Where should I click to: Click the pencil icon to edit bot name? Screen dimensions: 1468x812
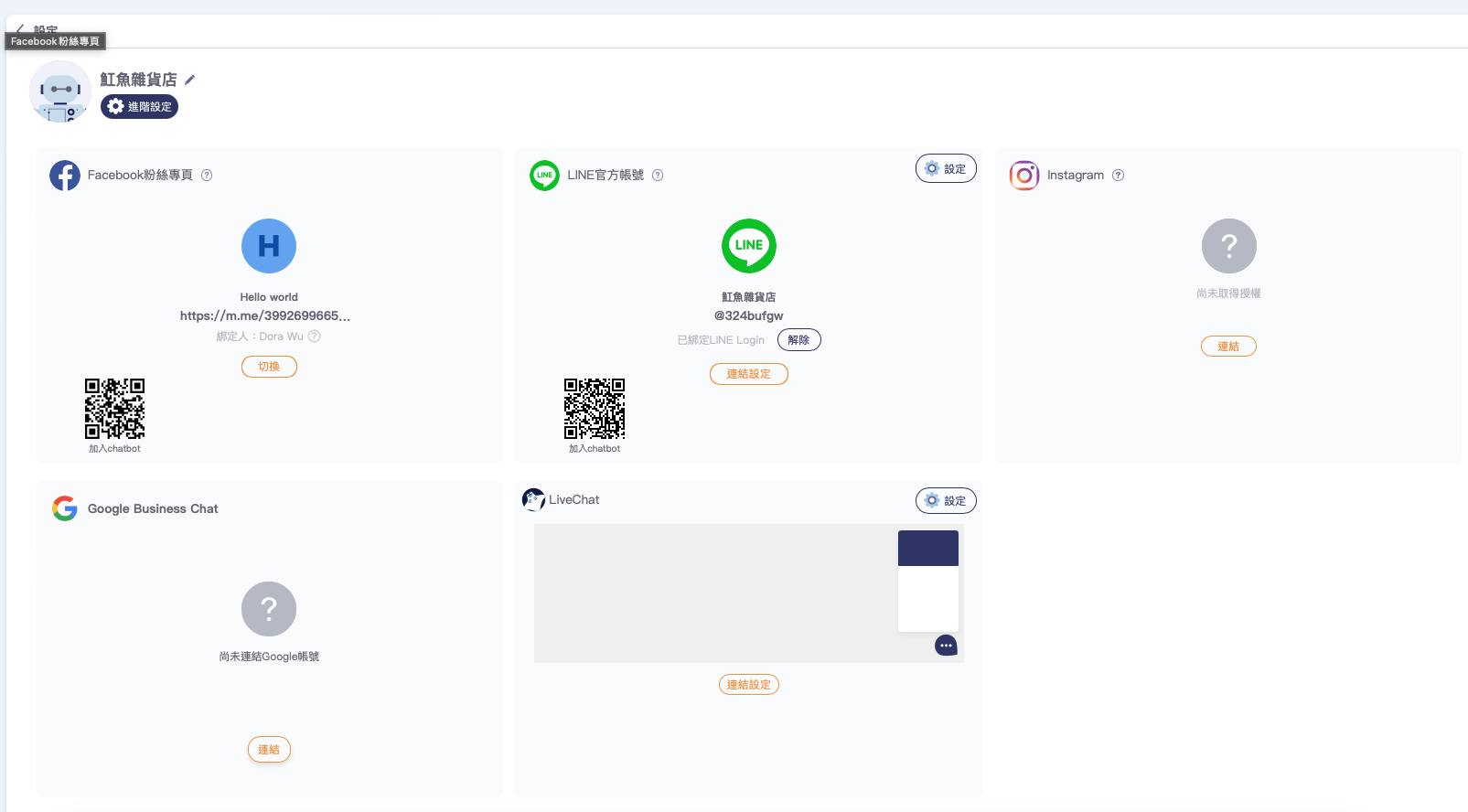[x=189, y=80]
